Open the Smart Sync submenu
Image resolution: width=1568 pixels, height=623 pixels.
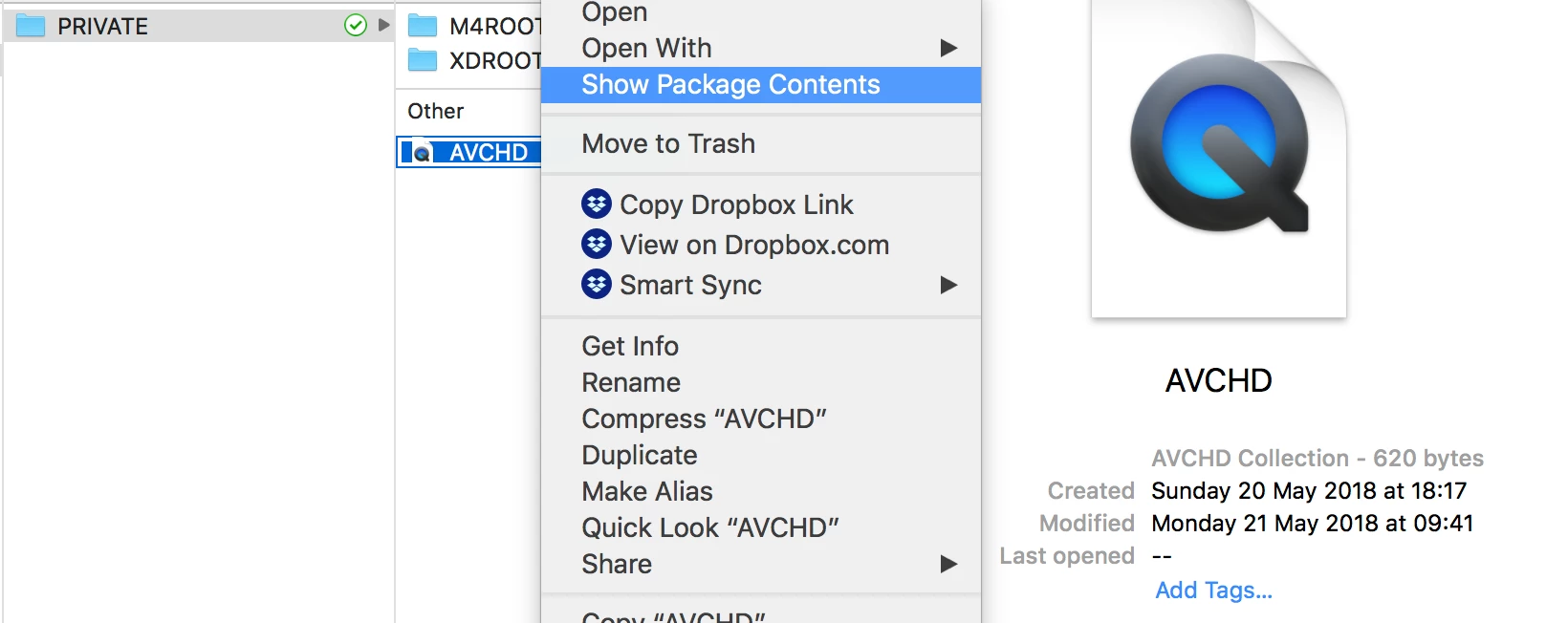761,285
